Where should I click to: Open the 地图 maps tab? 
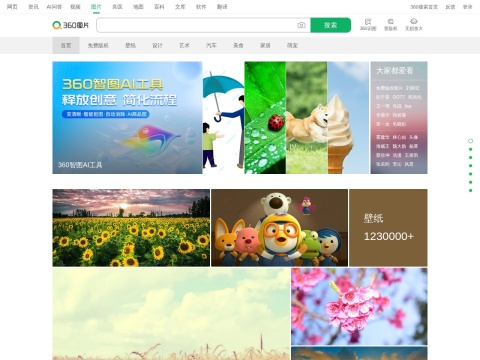point(138,7)
